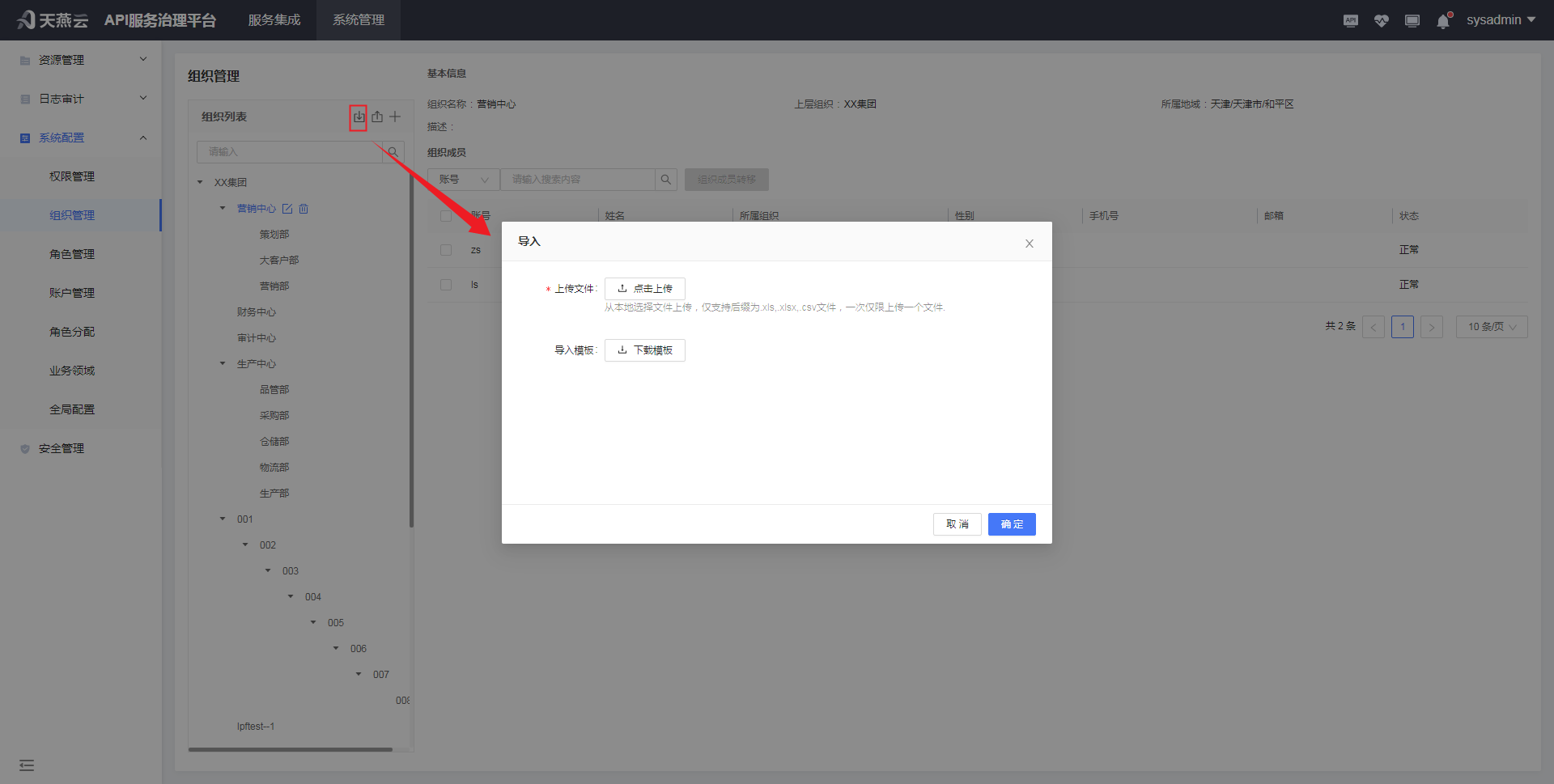Click the edit icon next to 营销中心
This screenshot has height=784, width=1554.
287,209
